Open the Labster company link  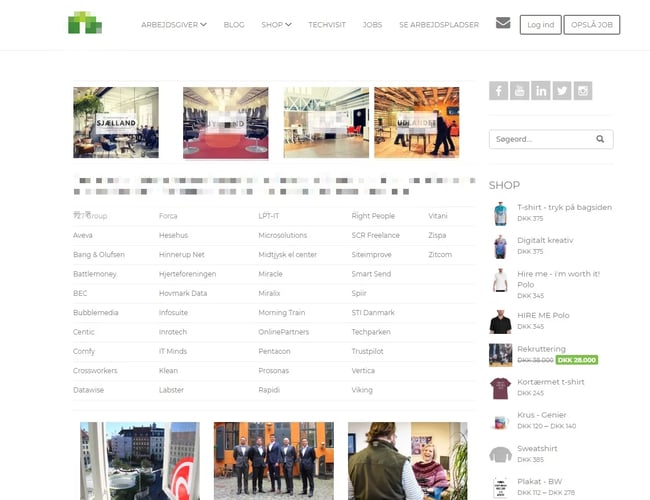click(x=171, y=390)
